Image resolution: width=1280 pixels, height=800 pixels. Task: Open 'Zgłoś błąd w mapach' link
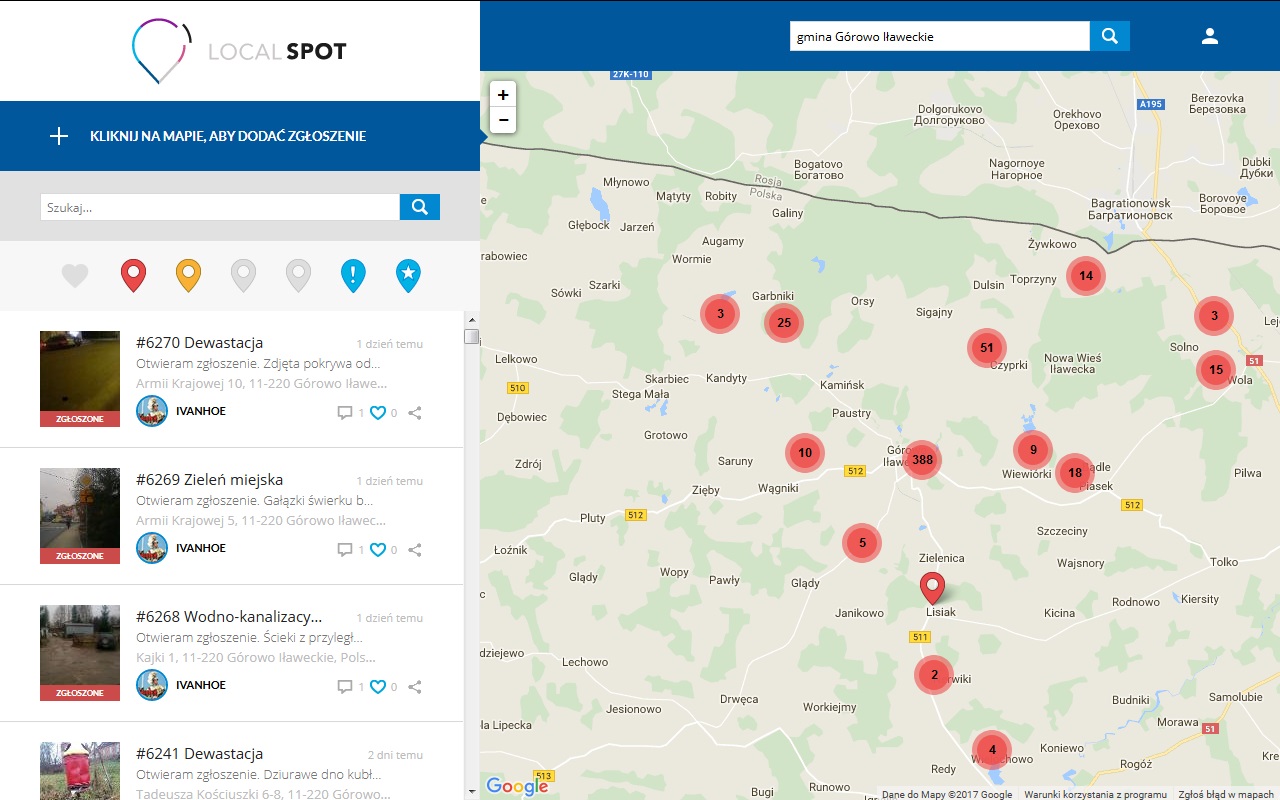point(1226,795)
